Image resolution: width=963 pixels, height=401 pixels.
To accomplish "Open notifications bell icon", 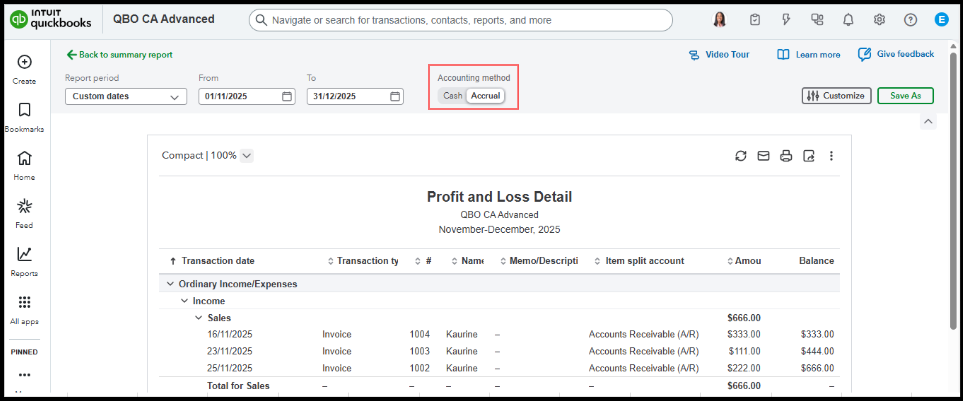I will 848,20.
